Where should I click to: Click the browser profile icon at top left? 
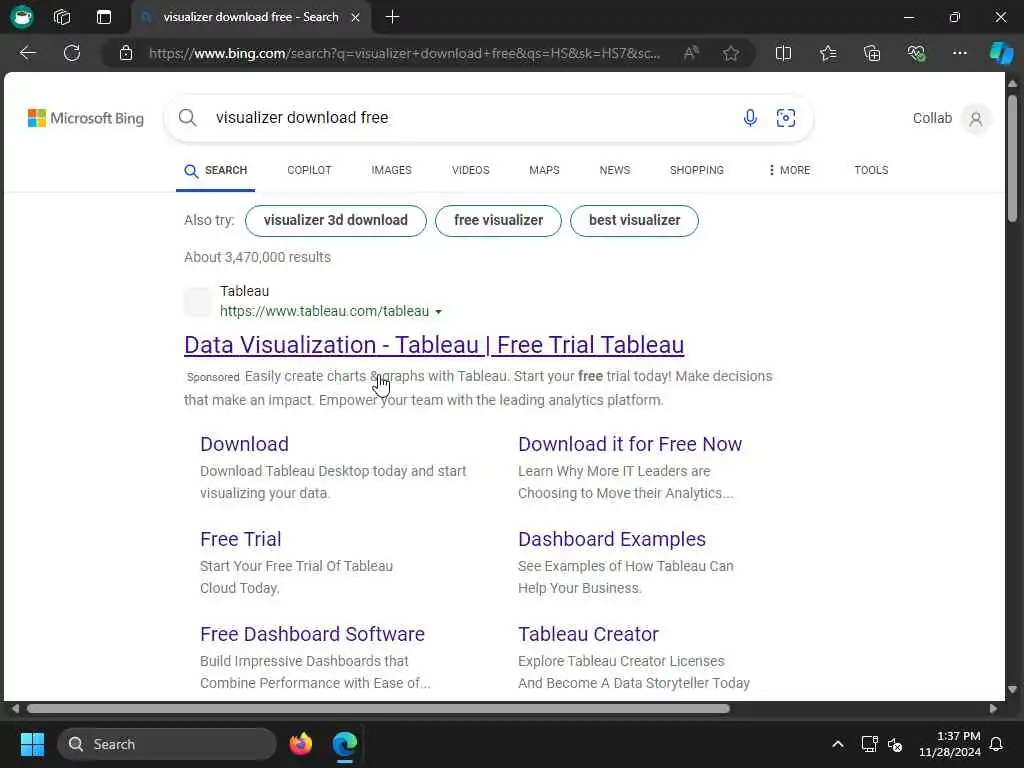pos(22,17)
